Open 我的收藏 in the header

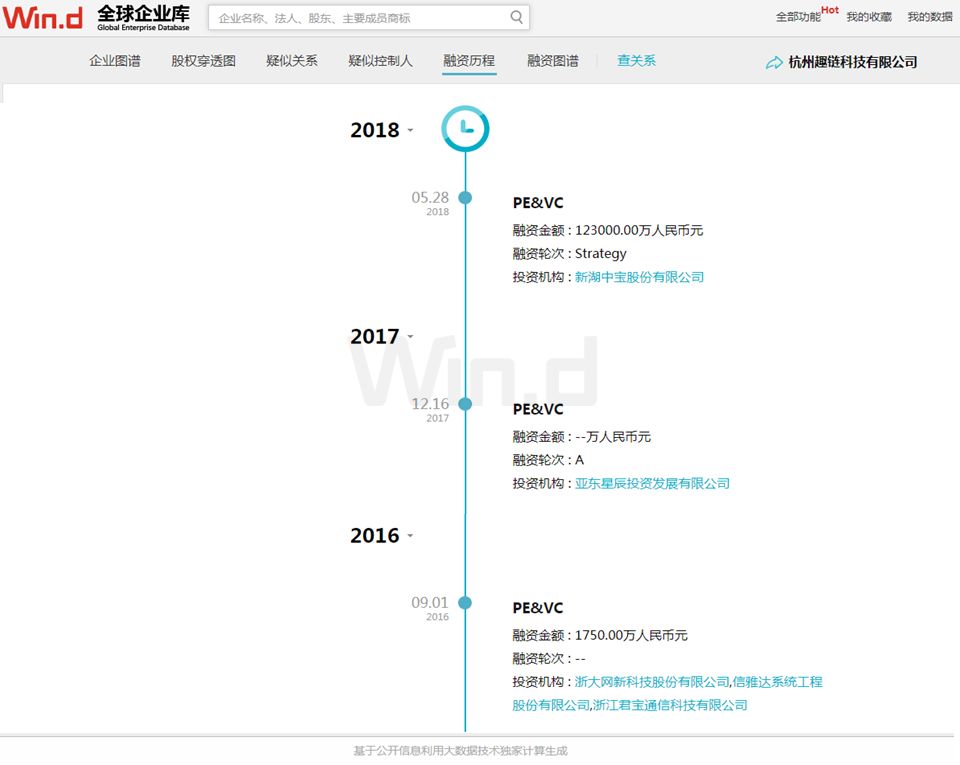click(x=869, y=17)
